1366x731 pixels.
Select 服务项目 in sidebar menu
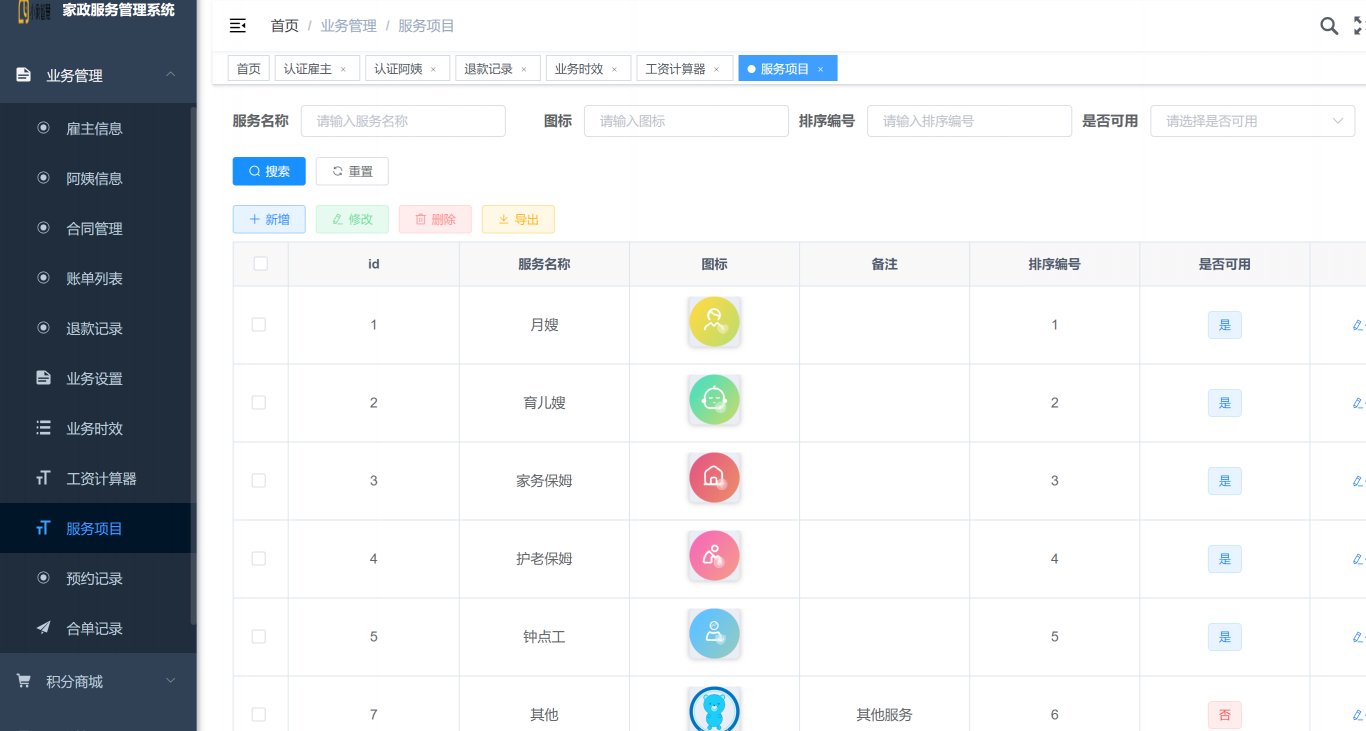[98, 528]
